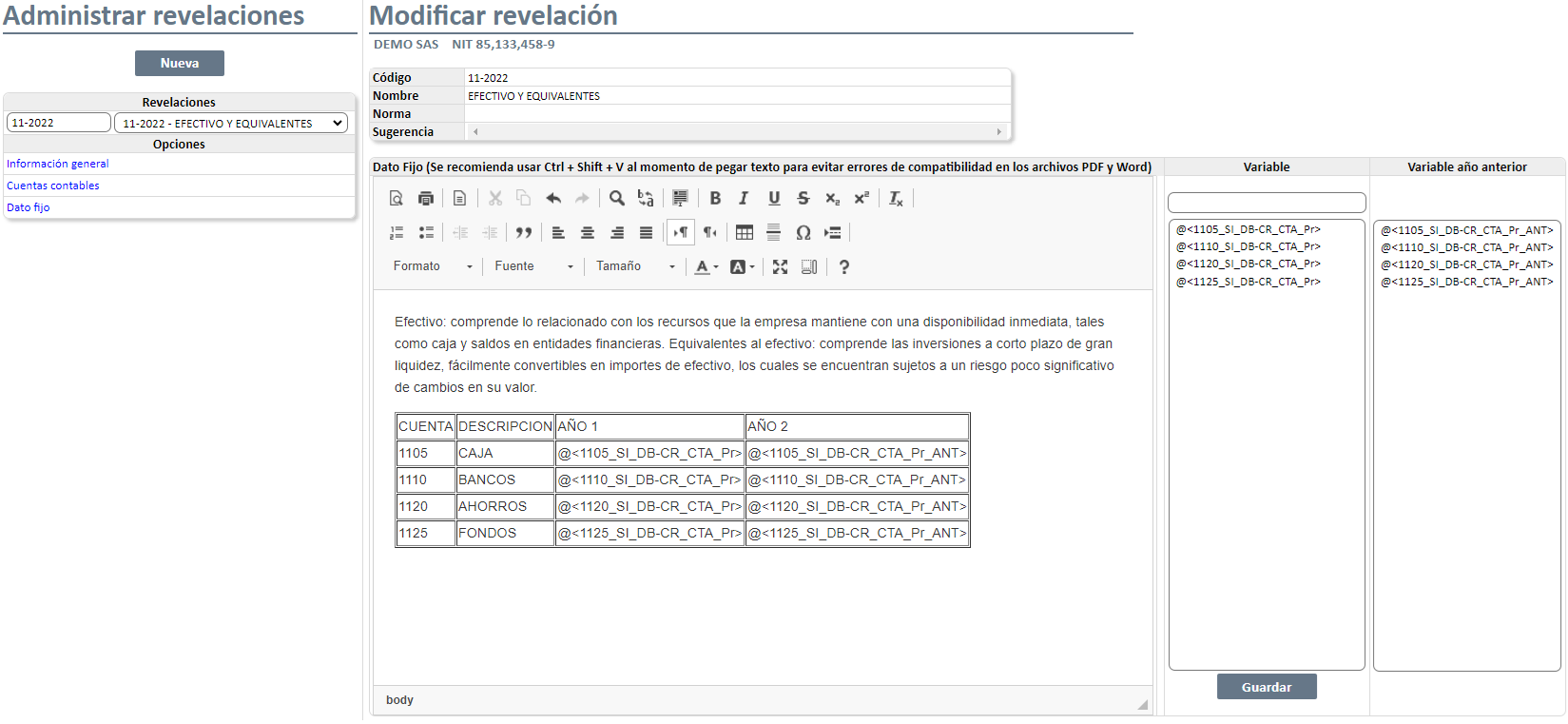Toggle strikethrough formatting
1568x724 pixels.
pyautogui.click(x=803, y=198)
